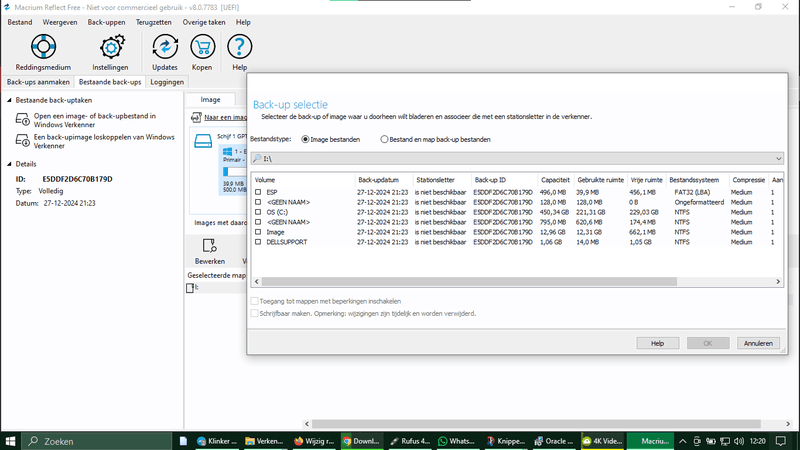Open the Help question mark toolbar icon

pyautogui.click(x=239, y=47)
